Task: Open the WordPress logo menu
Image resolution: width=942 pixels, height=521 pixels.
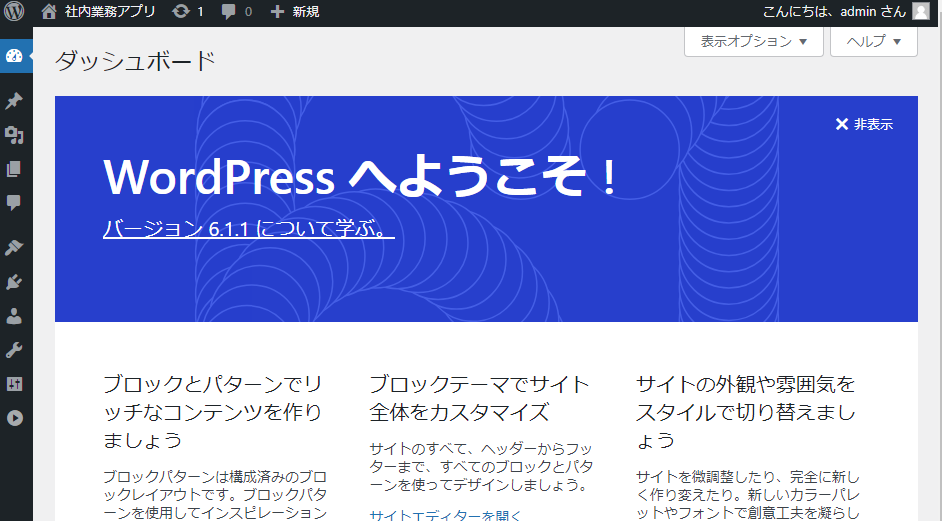Action: (14, 11)
